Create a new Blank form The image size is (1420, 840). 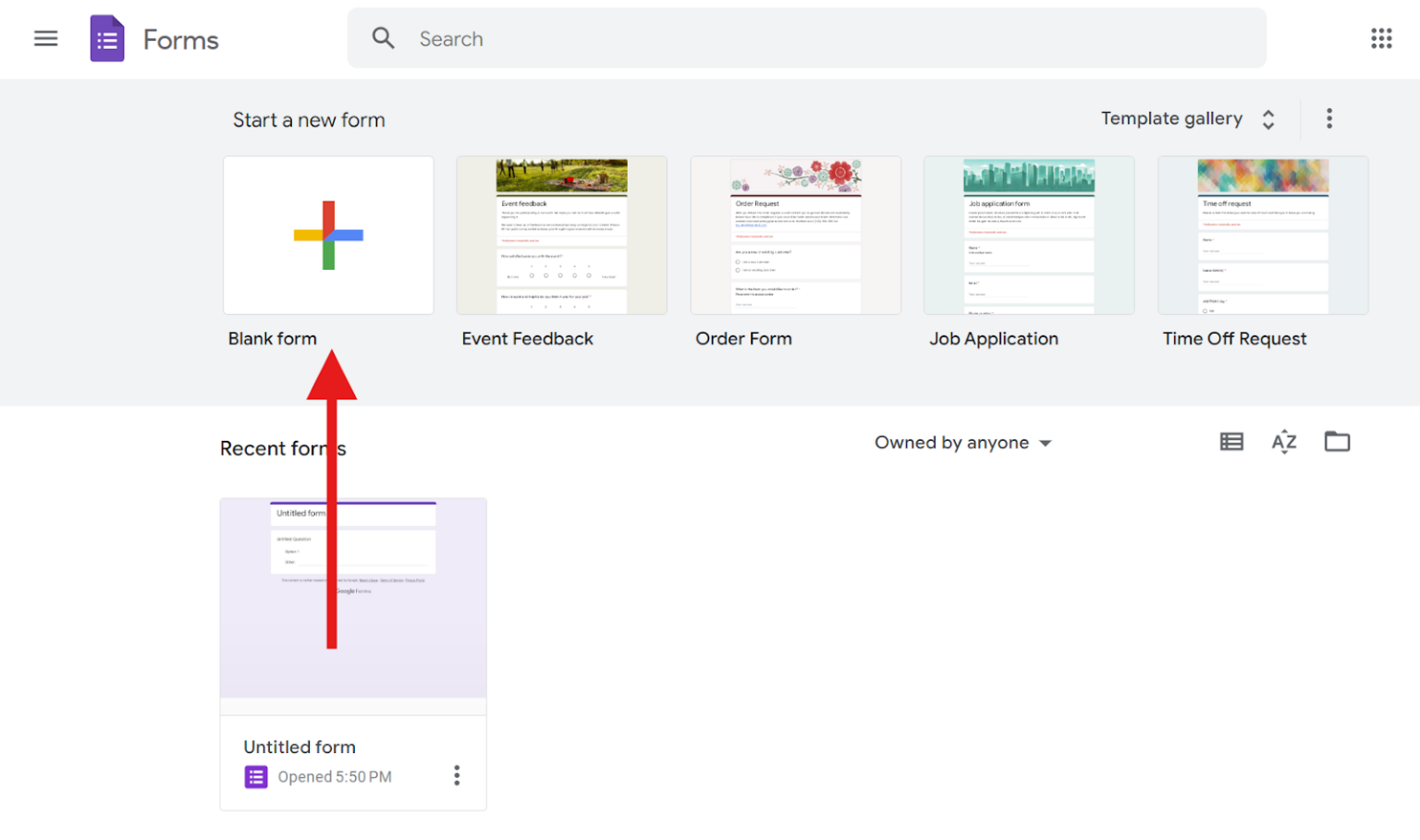328,235
